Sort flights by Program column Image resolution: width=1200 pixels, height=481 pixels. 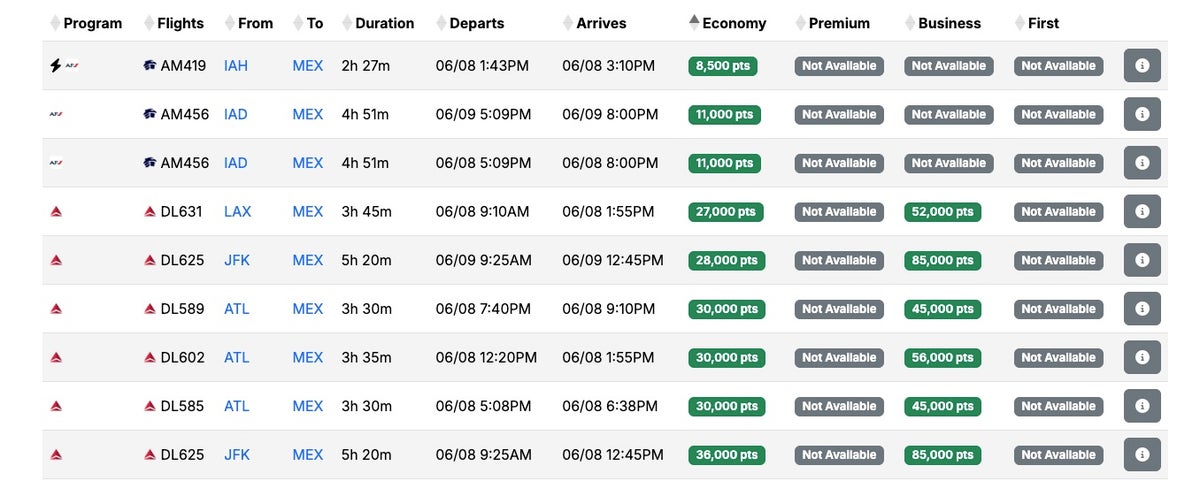point(92,23)
